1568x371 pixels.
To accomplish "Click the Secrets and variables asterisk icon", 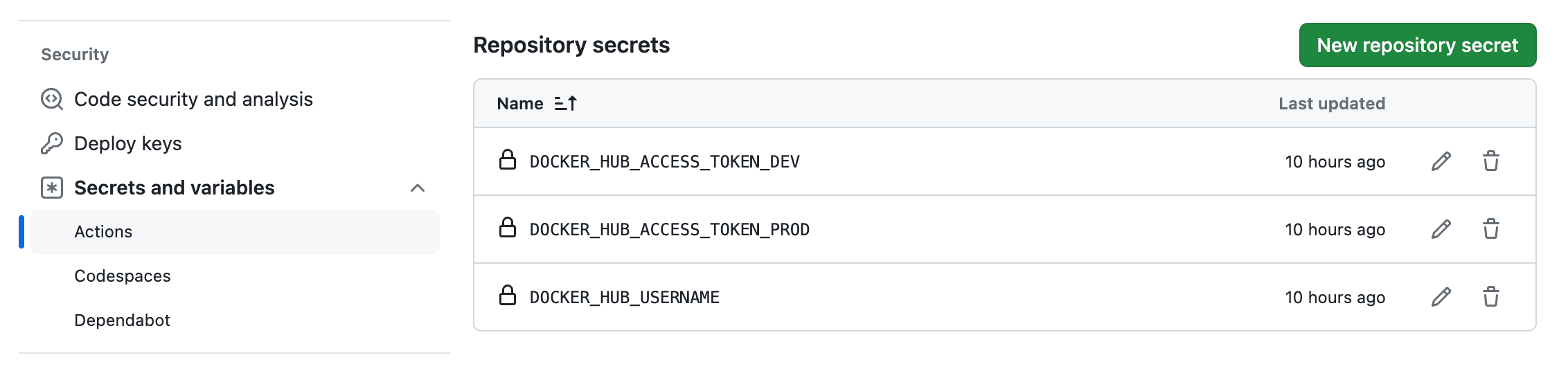I will (x=52, y=188).
